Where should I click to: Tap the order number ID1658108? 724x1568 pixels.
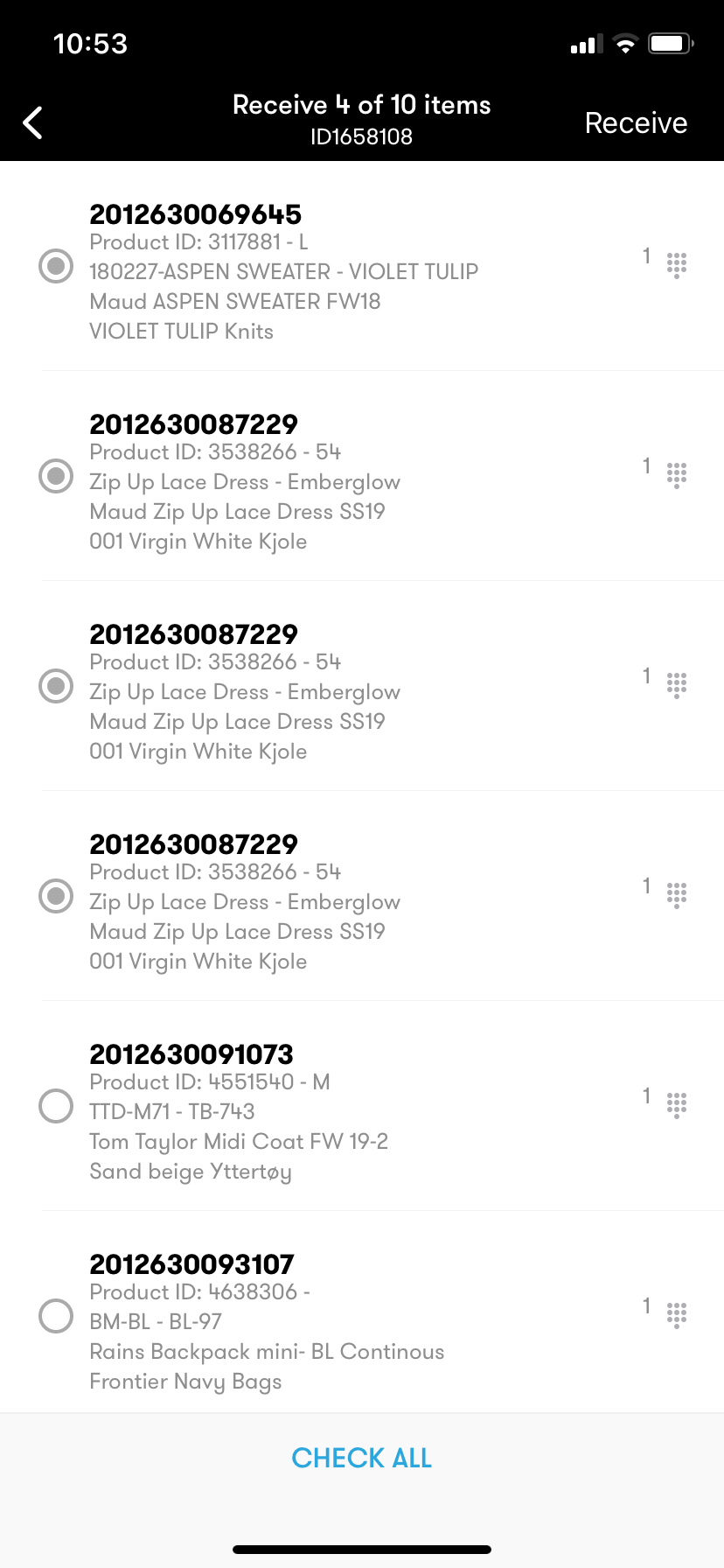(361, 137)
